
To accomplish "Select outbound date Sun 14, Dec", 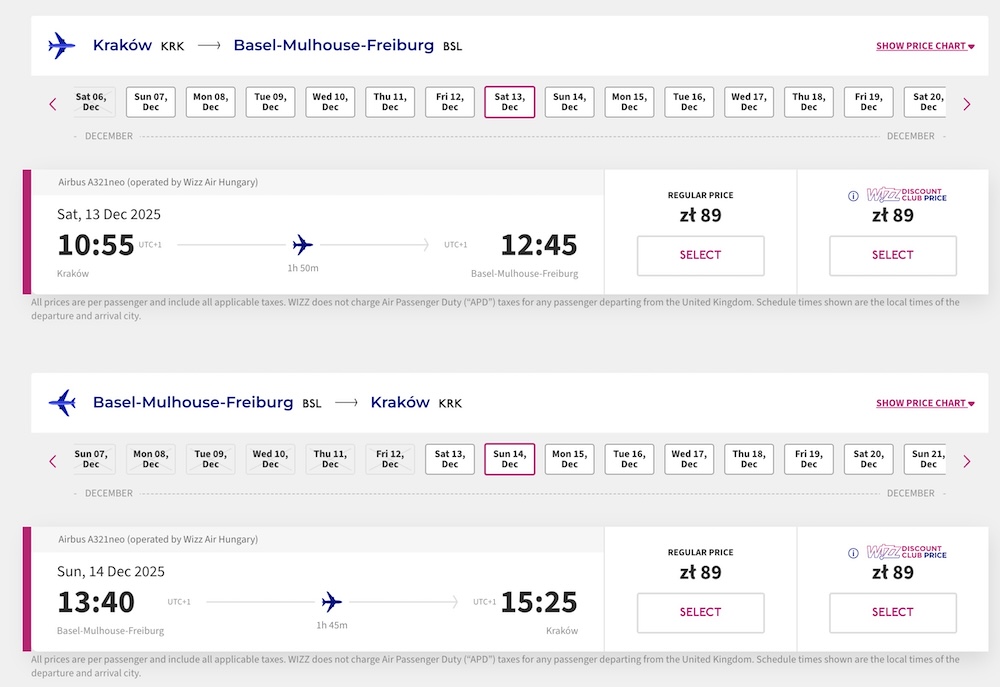I will (x=570, y=102).
